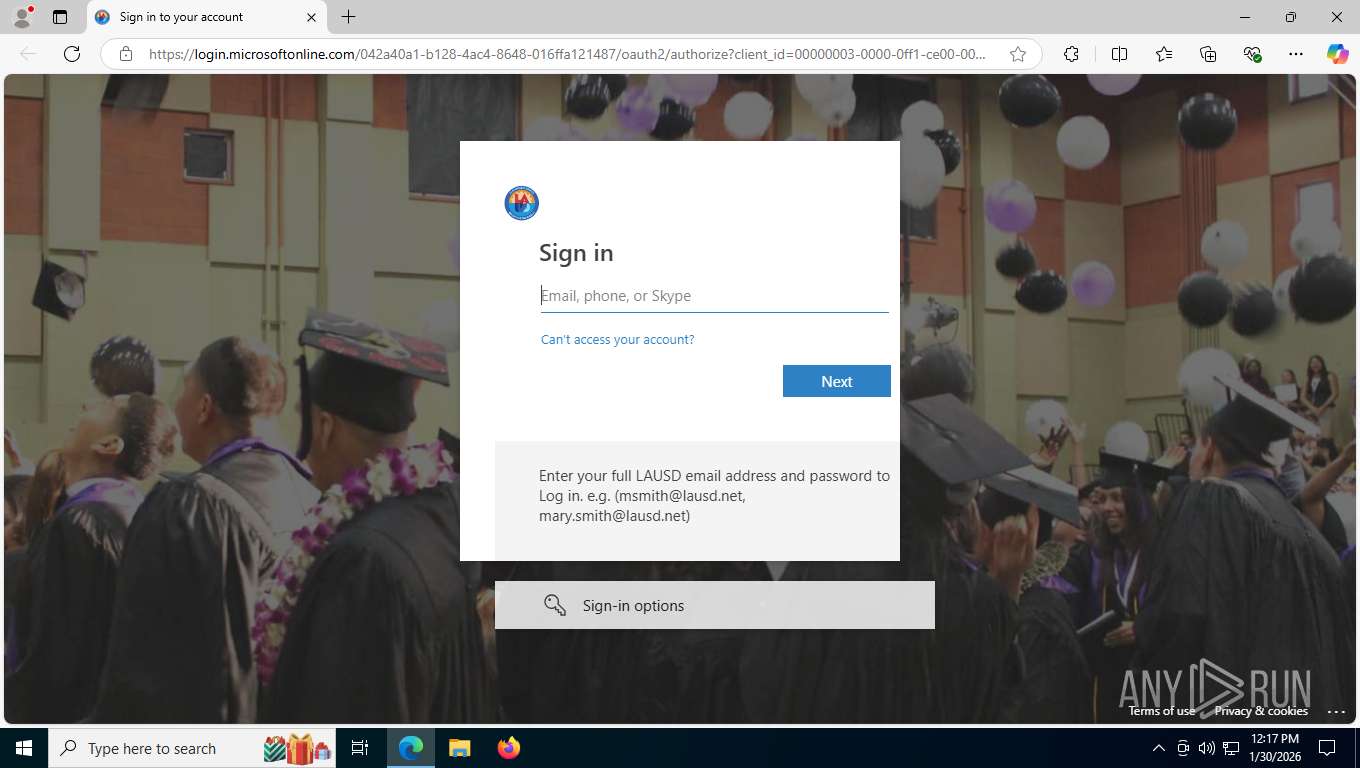Open the Windows Start menu
The height and width of the screenshot is (768, 1360).
coord(23,748)
